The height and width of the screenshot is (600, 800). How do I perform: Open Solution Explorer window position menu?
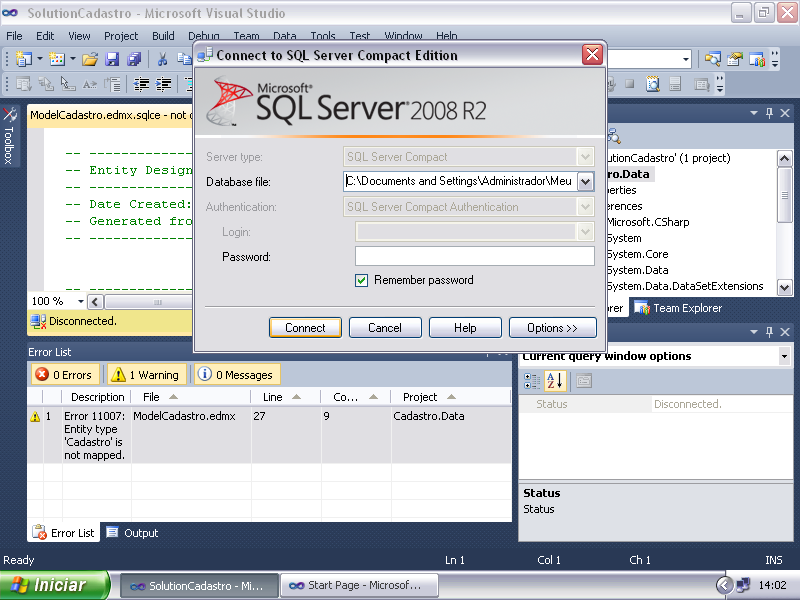[x=754, y=113]
